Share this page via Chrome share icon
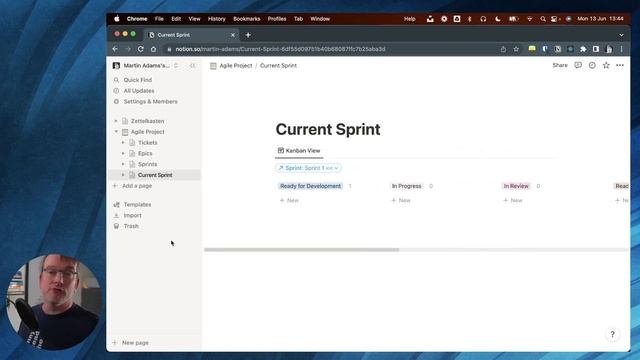 click(503, 49)
